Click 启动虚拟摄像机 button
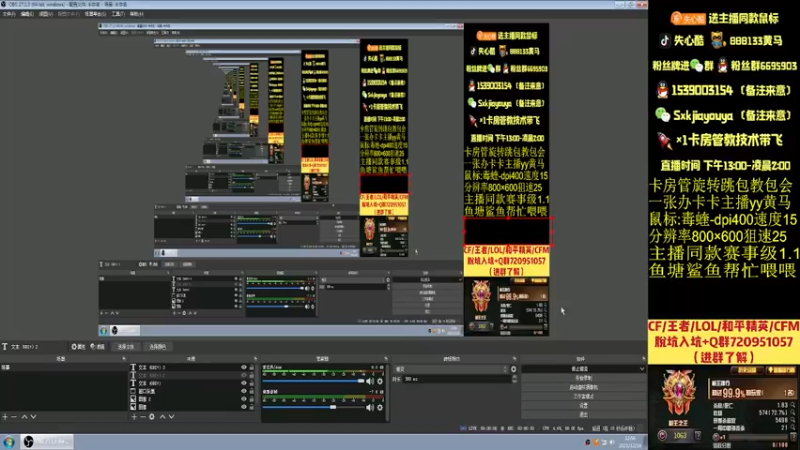Viewport: 800px width, 450px height. [x=583, y=387]
